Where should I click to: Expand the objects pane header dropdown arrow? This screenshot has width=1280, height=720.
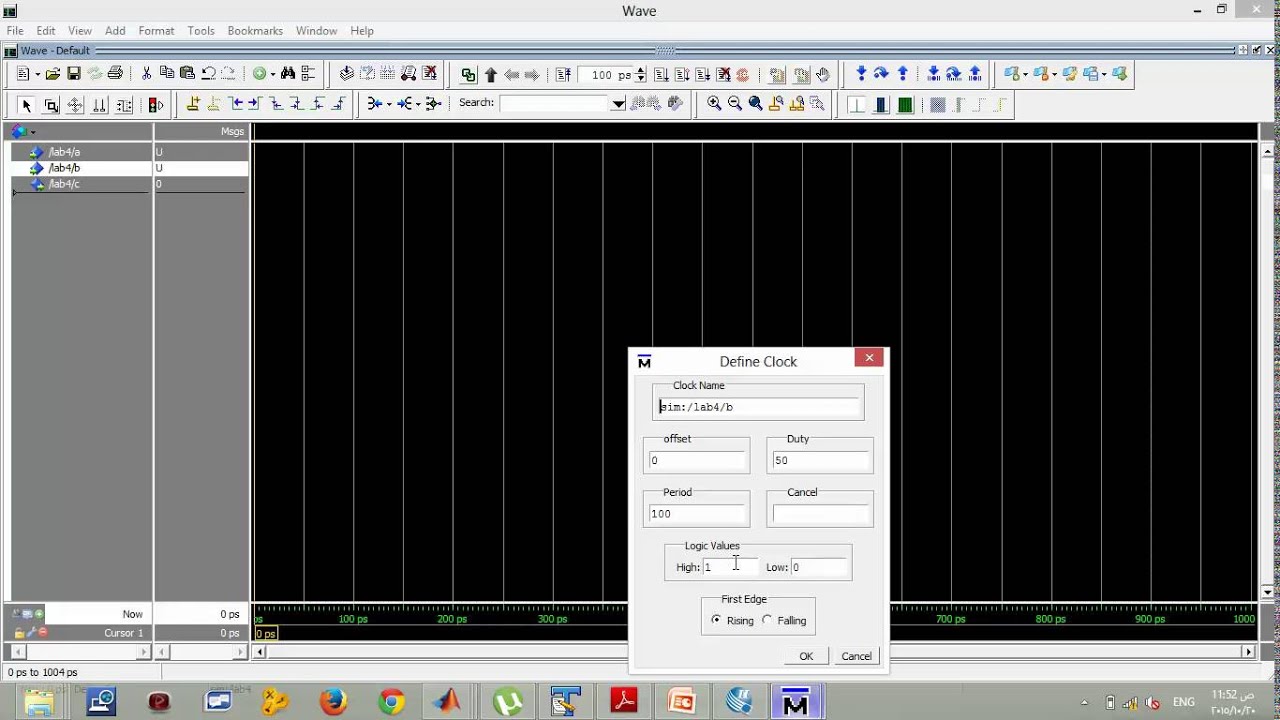33,132
